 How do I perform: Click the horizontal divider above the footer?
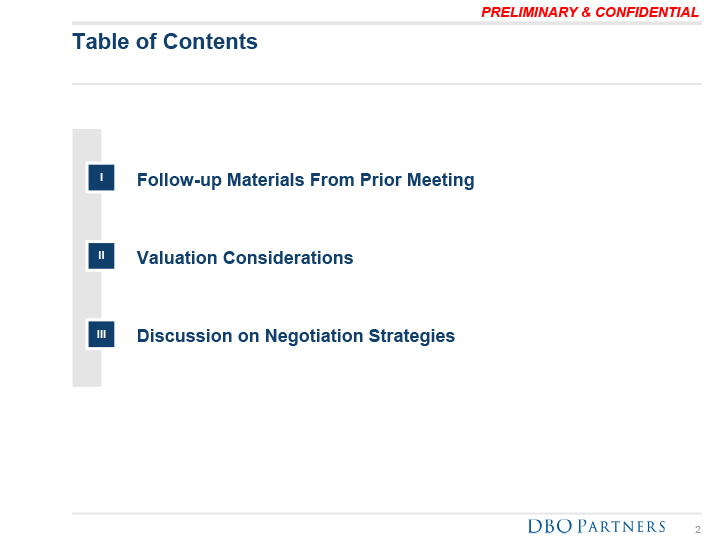coord(386,514)
